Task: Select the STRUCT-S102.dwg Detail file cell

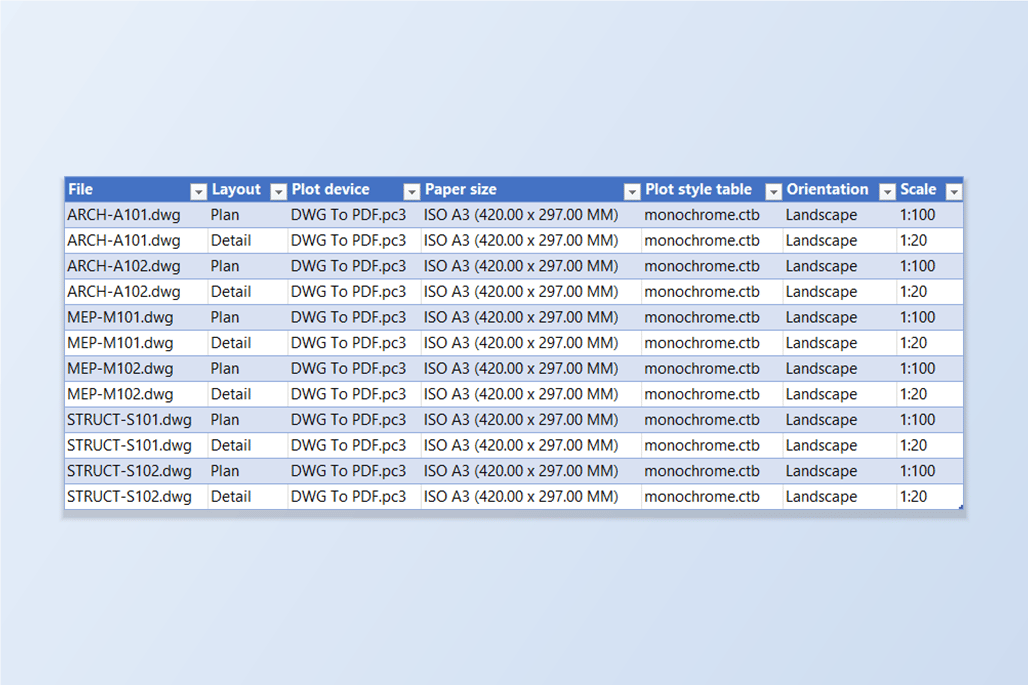Action: click(x=136, y=496)
